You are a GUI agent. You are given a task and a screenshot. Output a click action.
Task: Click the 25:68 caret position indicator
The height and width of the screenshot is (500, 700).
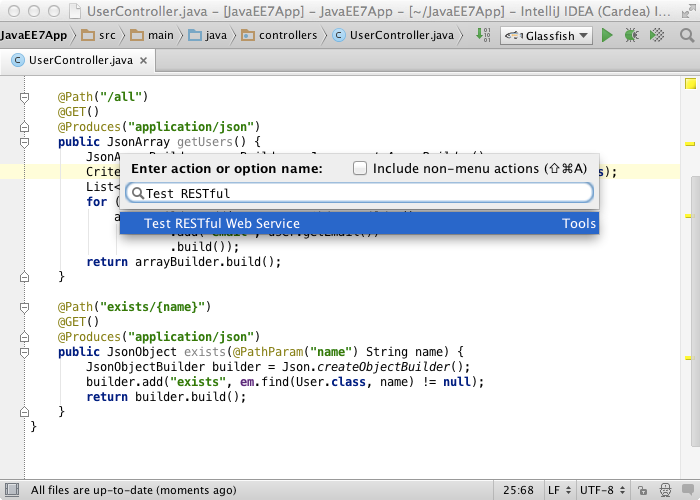point(518,490)
